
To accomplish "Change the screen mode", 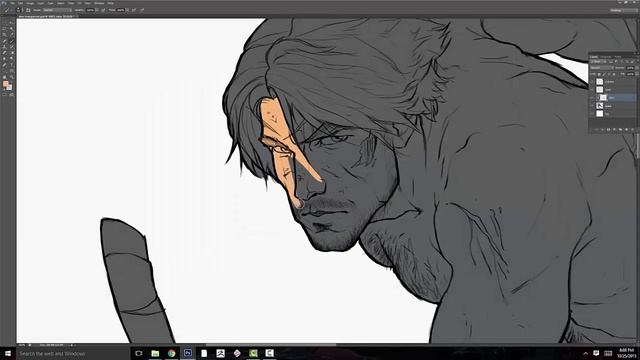I will click(x=11, y=94).
